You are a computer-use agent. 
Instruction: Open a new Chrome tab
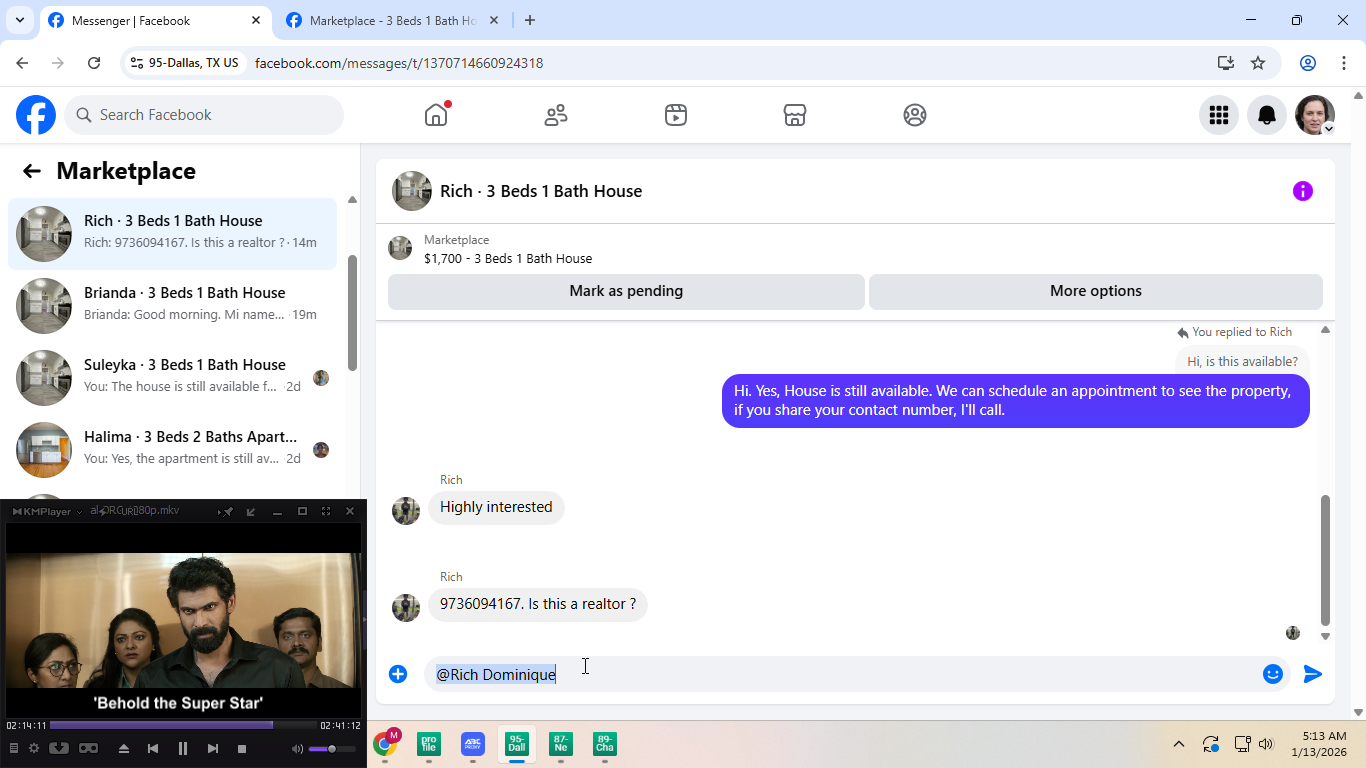click(530, 20)
